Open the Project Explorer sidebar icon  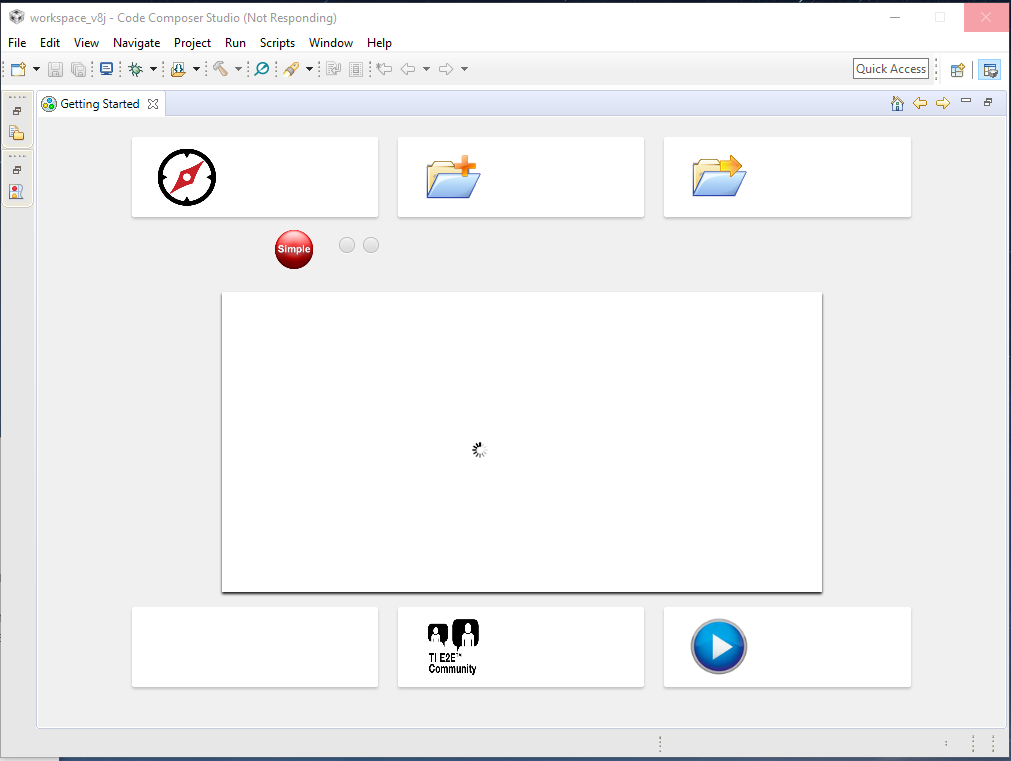[17, 133]
